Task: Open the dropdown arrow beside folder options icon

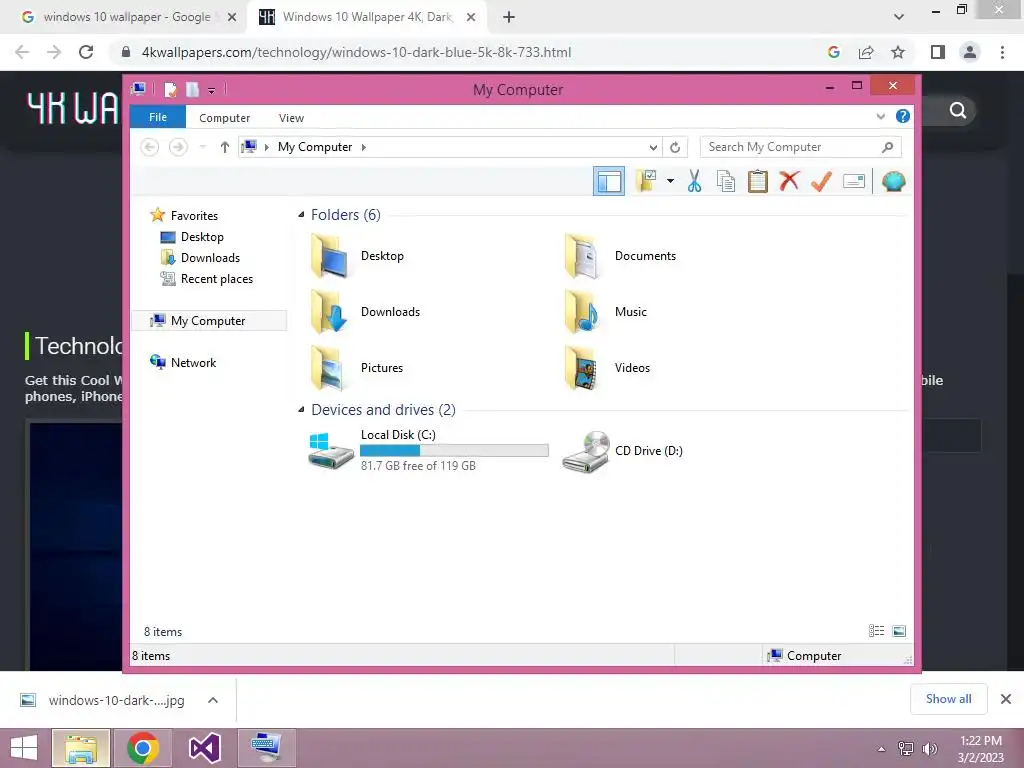Action: [x=670, y=181]
